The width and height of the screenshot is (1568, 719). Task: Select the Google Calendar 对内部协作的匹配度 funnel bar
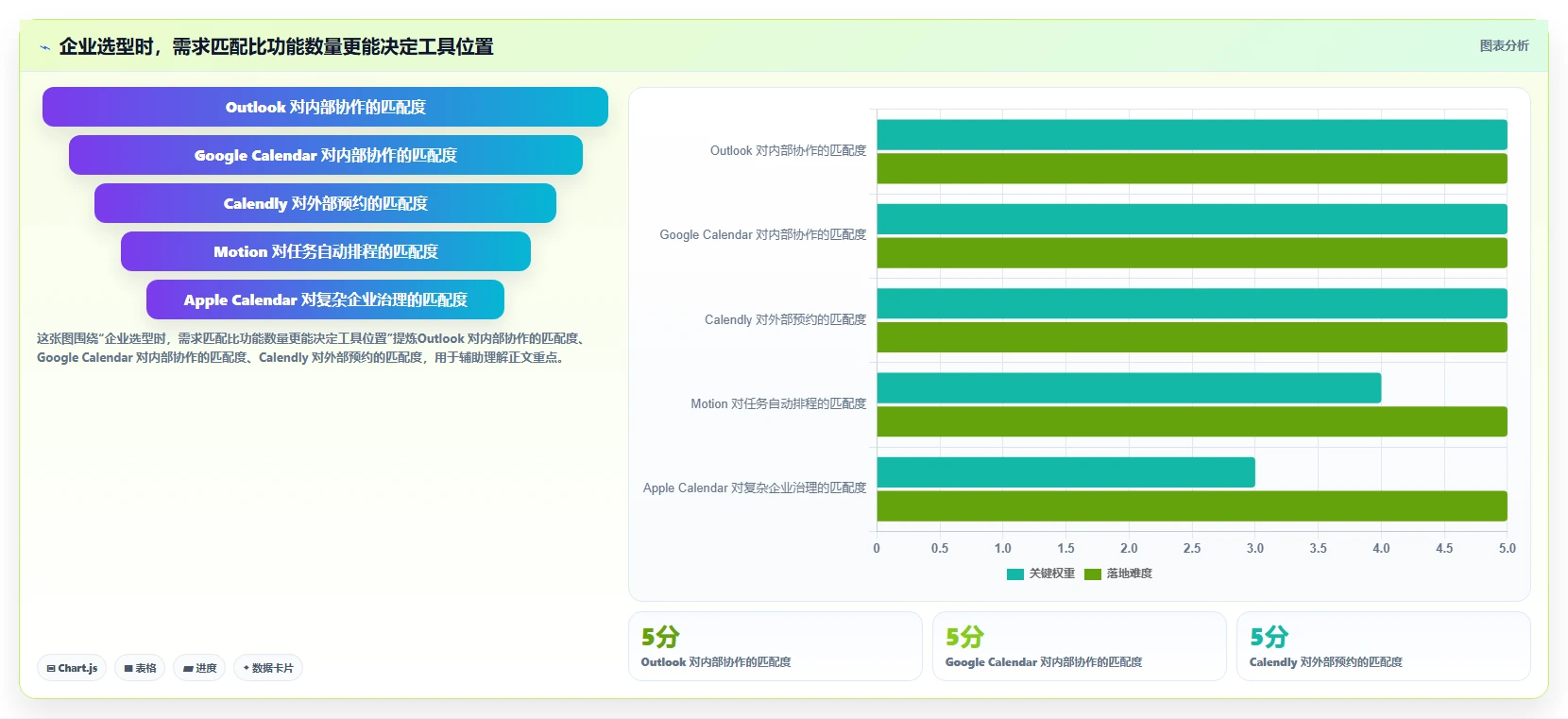coord(325,155)
